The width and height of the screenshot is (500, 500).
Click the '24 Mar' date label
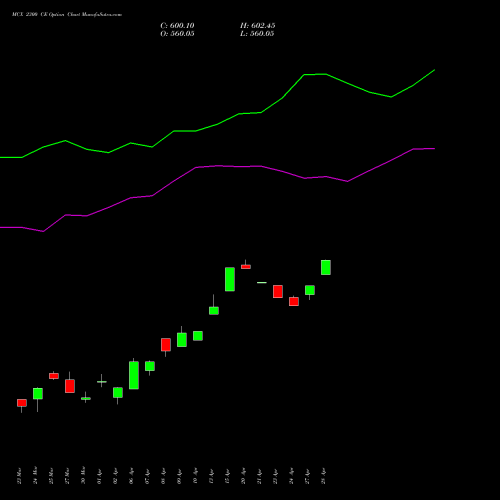35,476
